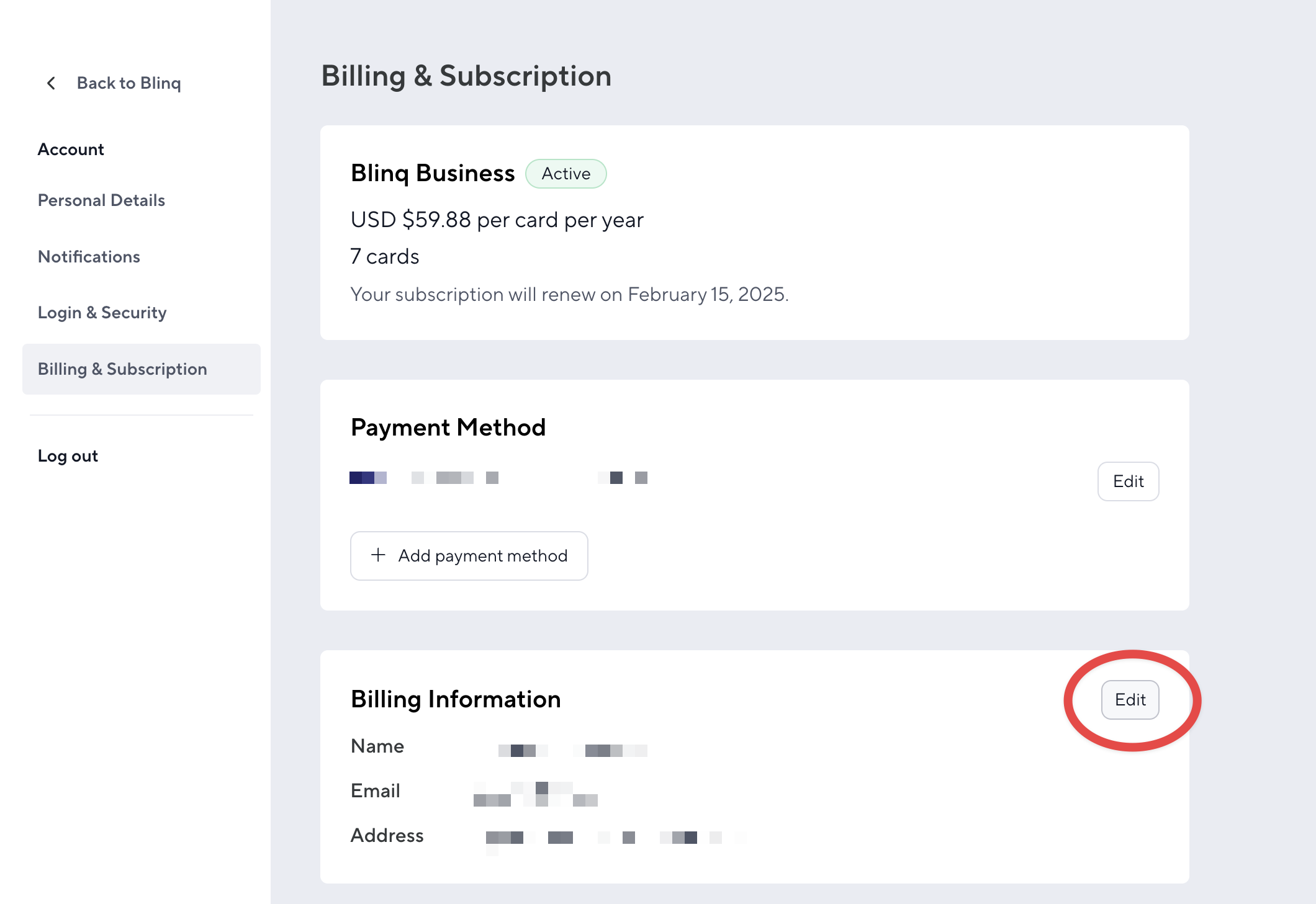Click the USD $59.88 per card price text
This screenshot has height=904, width=1316.
point(497,220)
